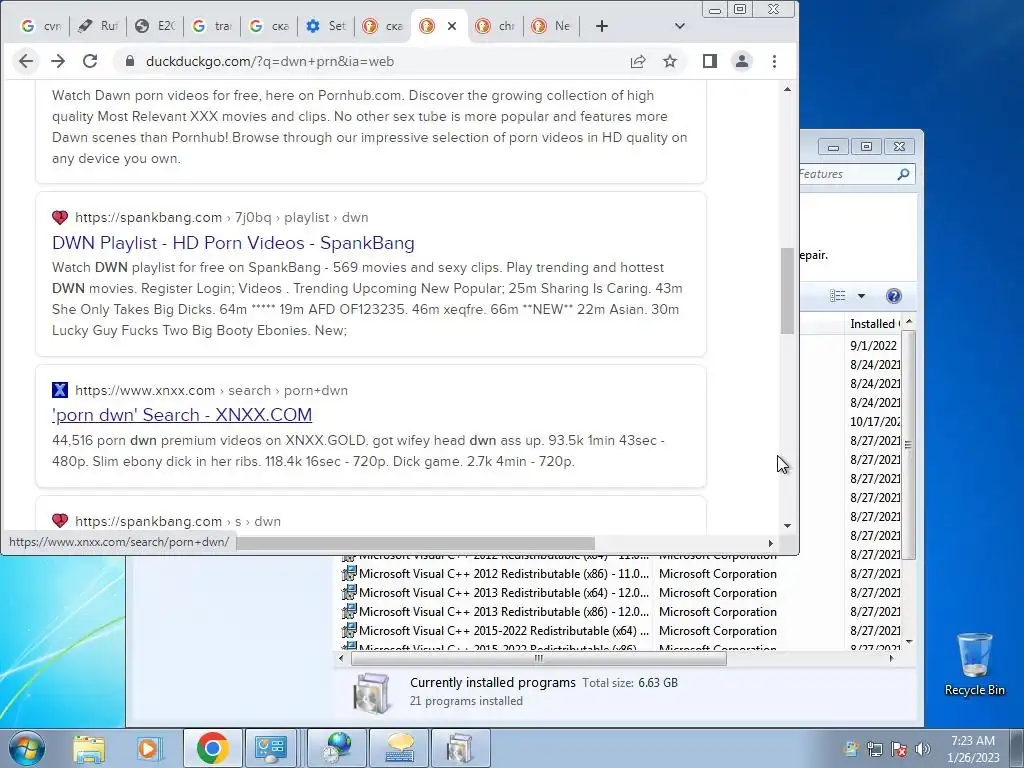Image resolution: width=1024 pixels, height=768 pixels.
Task: Open Windows Explorer from the taskbar
Action: pyautogui.click(x=89, y=748)
